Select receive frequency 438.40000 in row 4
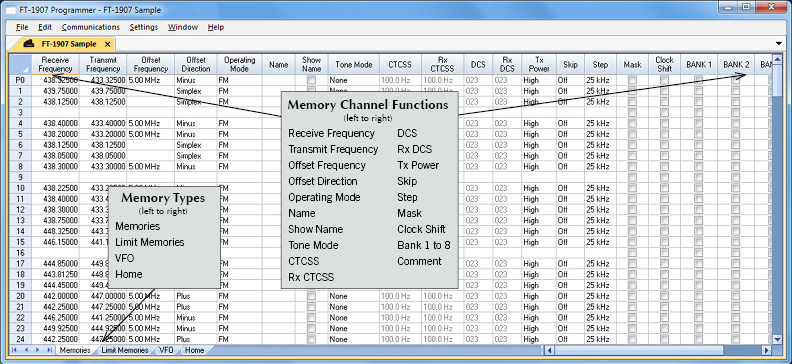The image size is (792, 364). pyautogui.click(x=55, y=123)
